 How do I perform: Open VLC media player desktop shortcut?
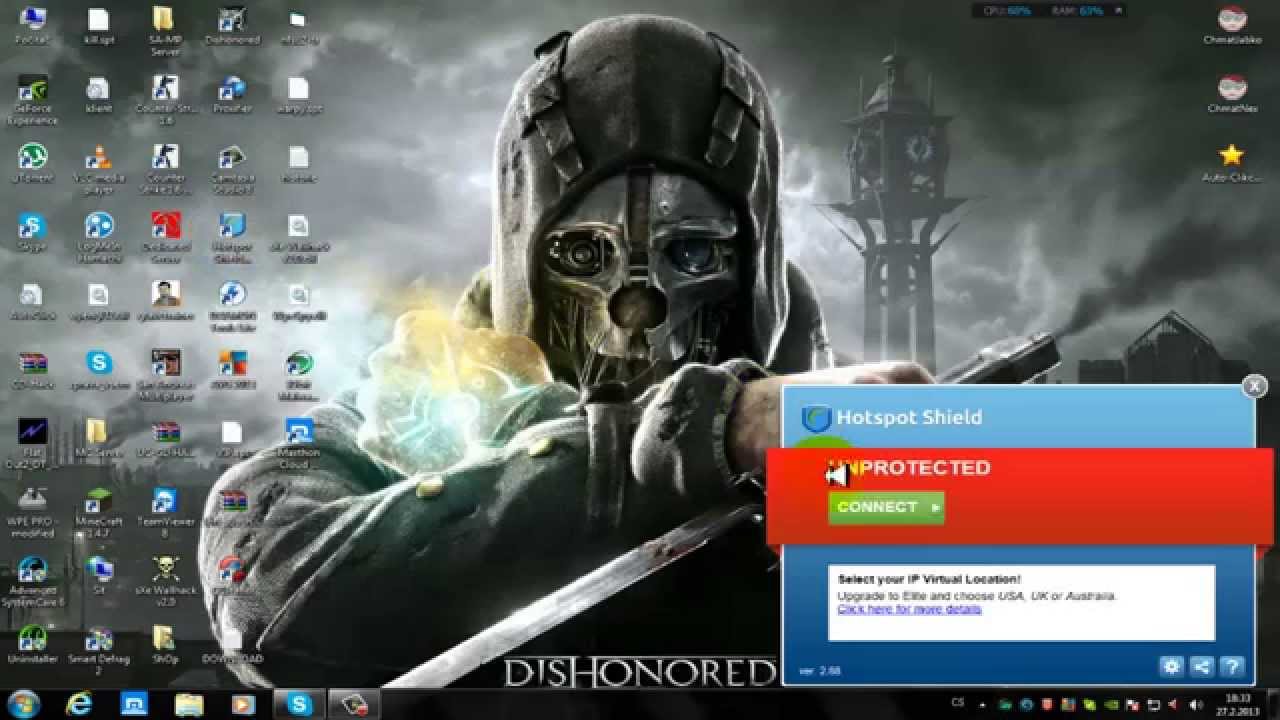click(98, 169)
